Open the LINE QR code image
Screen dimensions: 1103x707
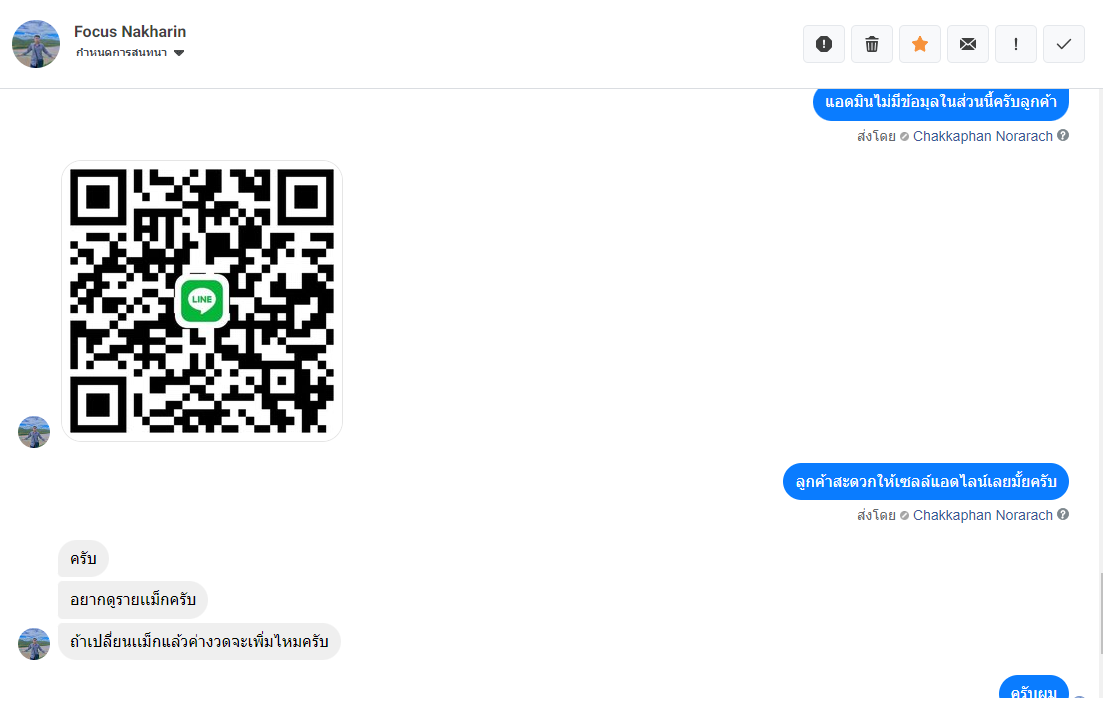coord(202,301)
